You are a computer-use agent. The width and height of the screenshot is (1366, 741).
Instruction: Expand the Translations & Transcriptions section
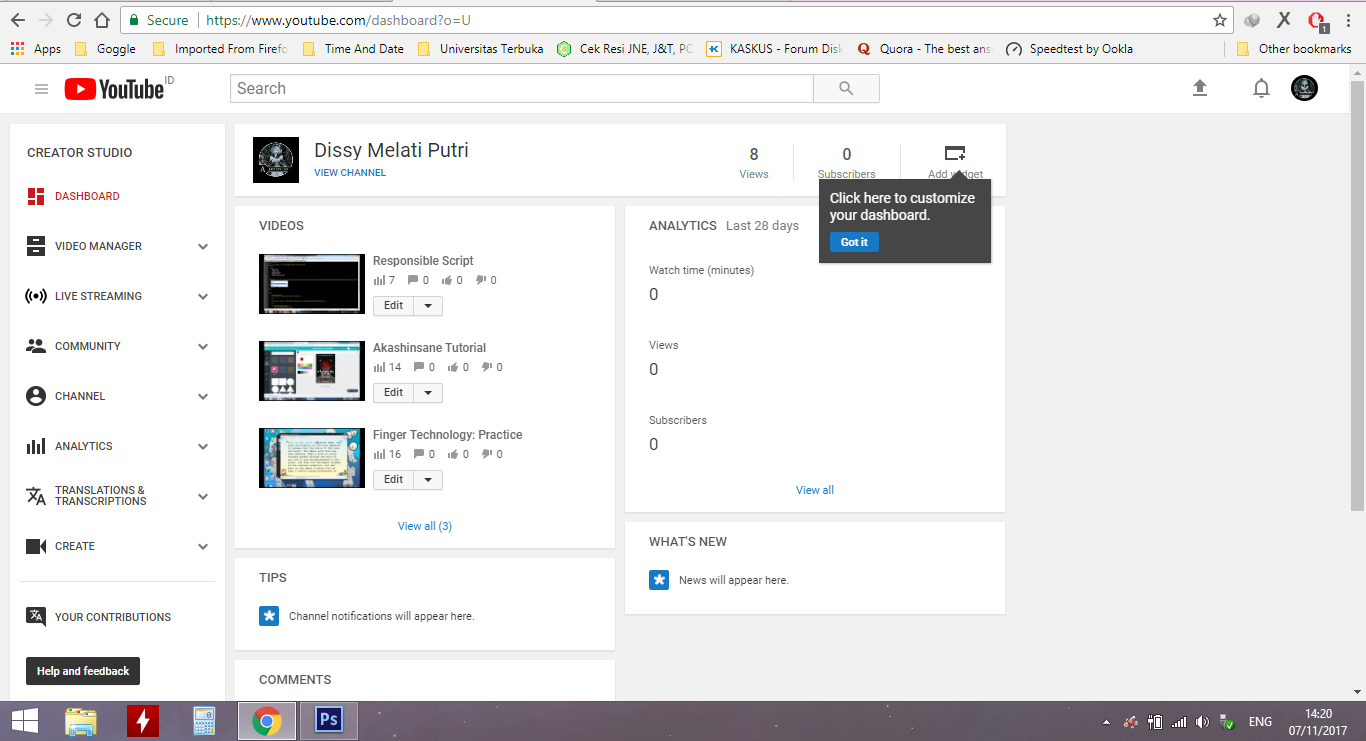(x=203, y=496)
